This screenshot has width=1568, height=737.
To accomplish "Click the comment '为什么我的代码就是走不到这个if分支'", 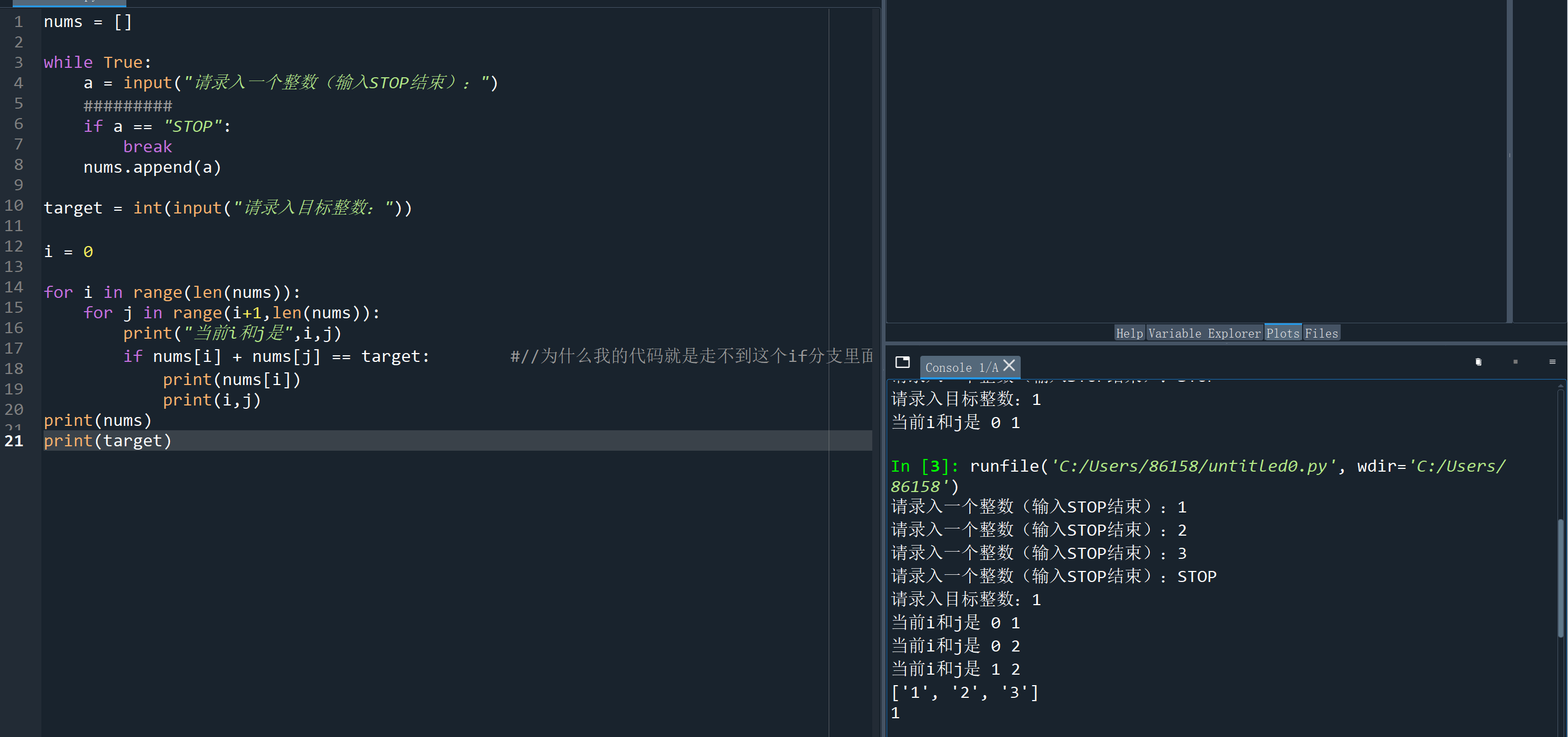I will [691, 356].
